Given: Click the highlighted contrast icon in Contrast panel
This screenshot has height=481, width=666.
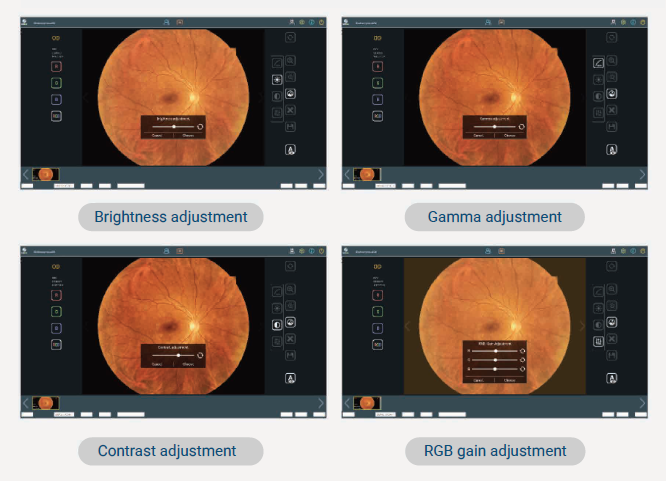Looking at the screenshot, I should [x=277, y=325].
